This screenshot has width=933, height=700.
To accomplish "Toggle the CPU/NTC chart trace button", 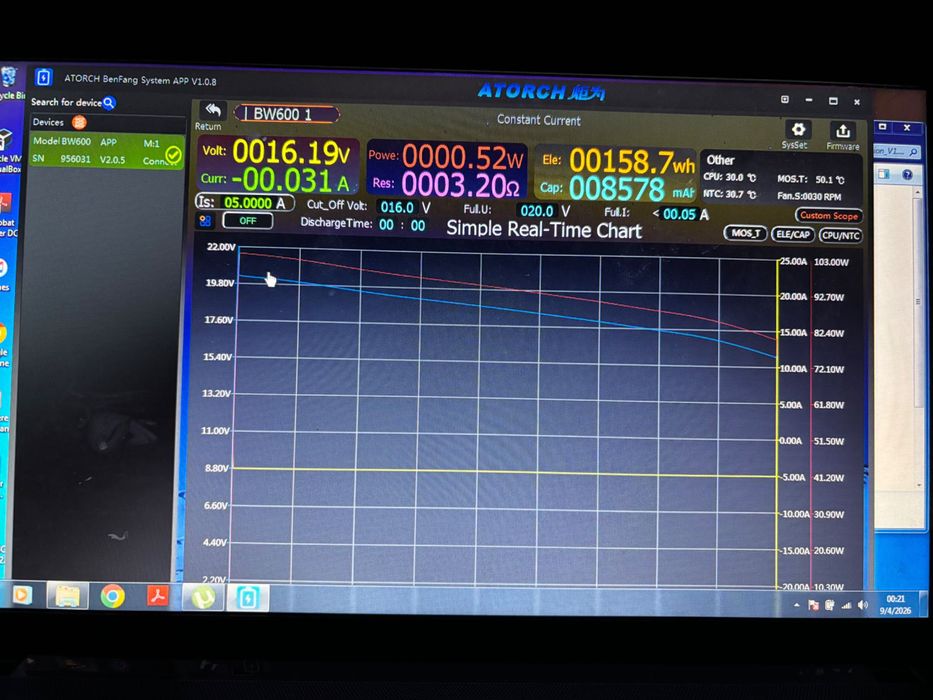I will [840, 235].
